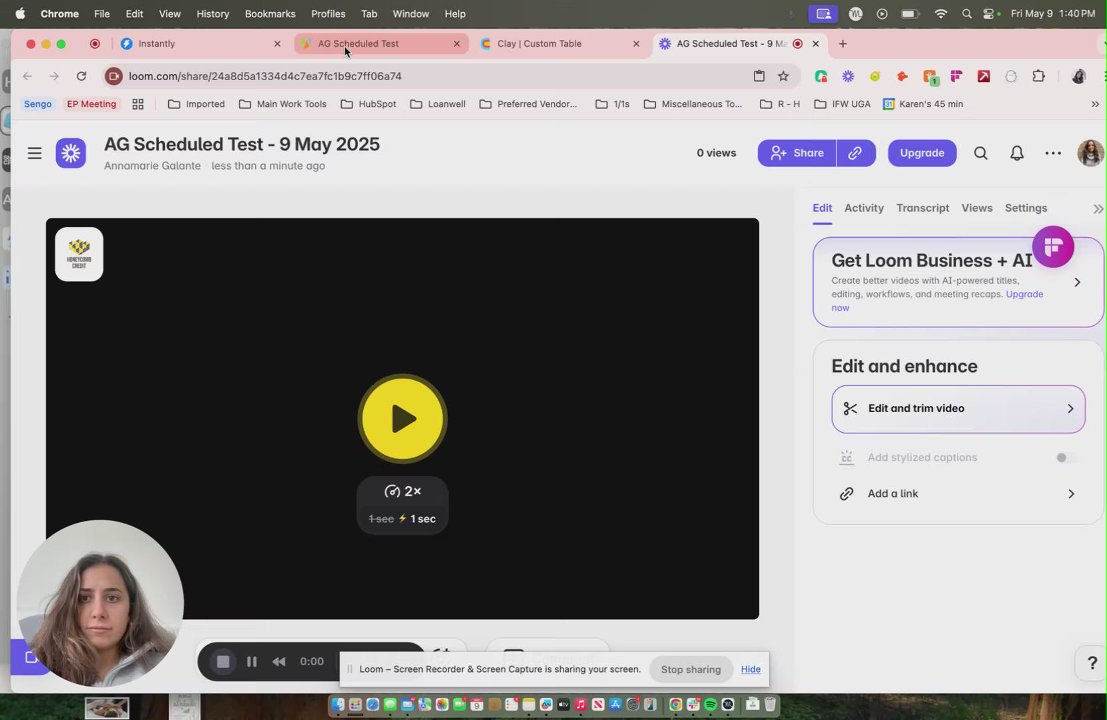The image size is (1107, 720).
Task: Expand the Add a link chevron
Action: [1070, 494]
